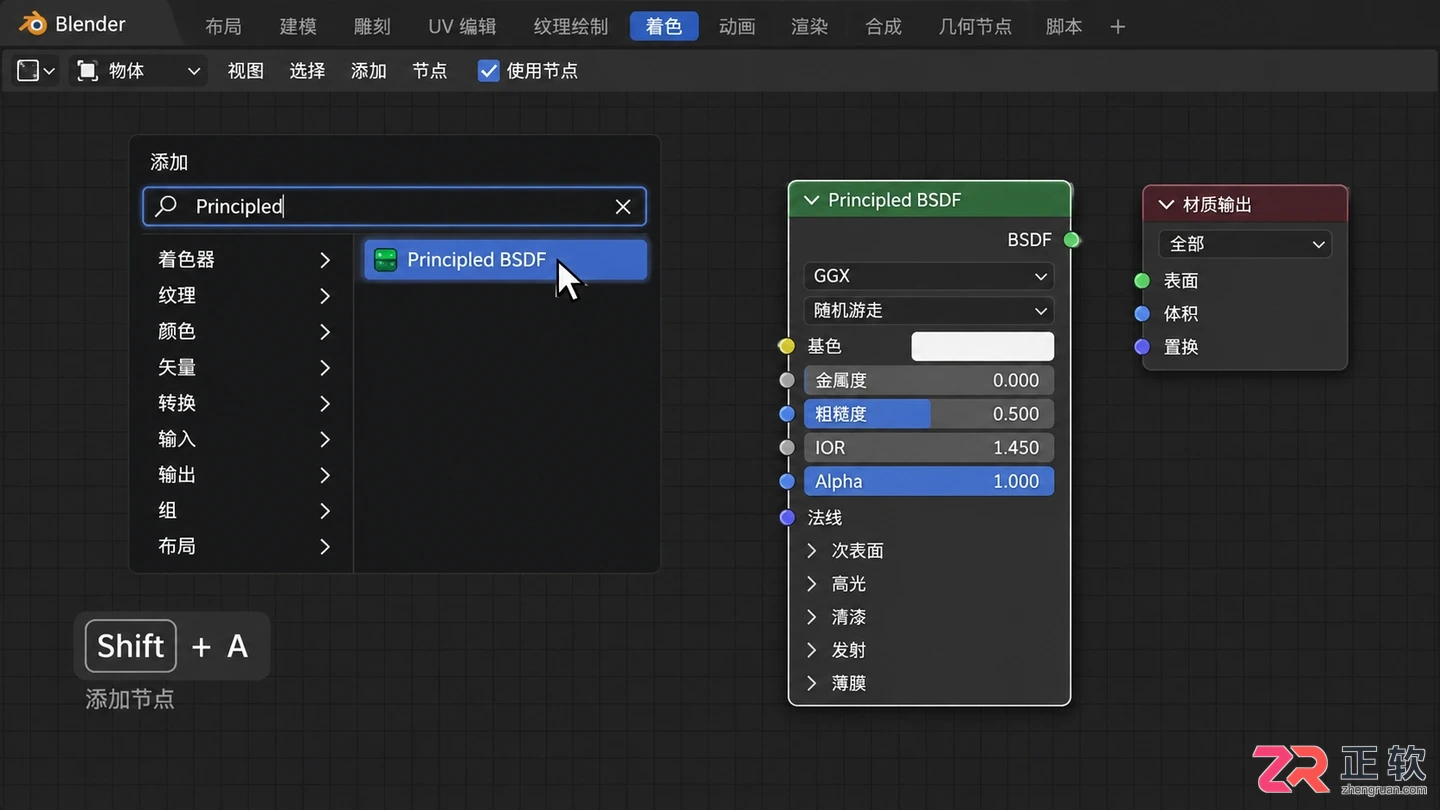
Task: Add a new workspace with the plus icon
Action: (1118, 27)
